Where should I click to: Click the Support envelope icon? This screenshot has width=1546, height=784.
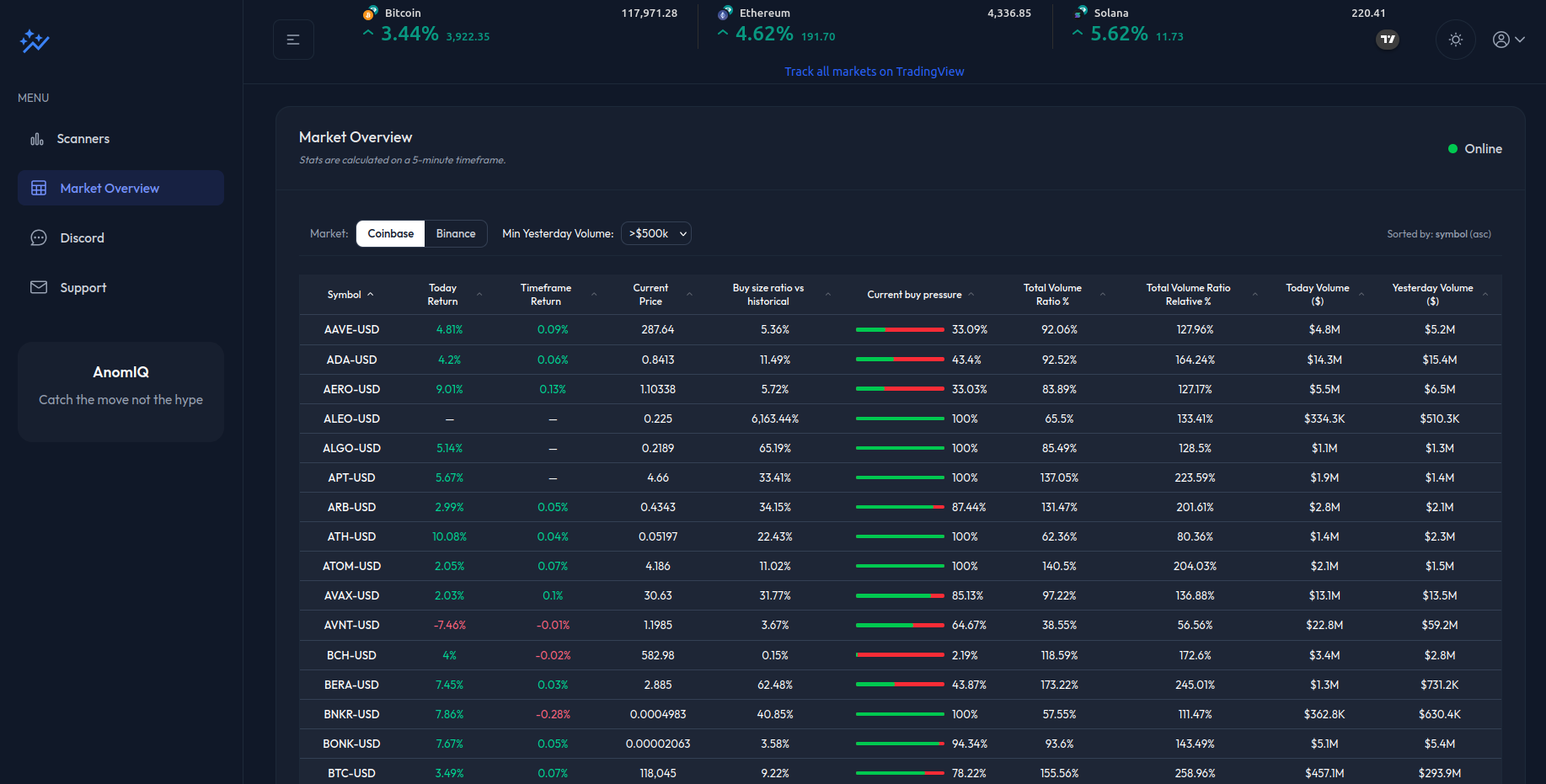tap(39, 288)
